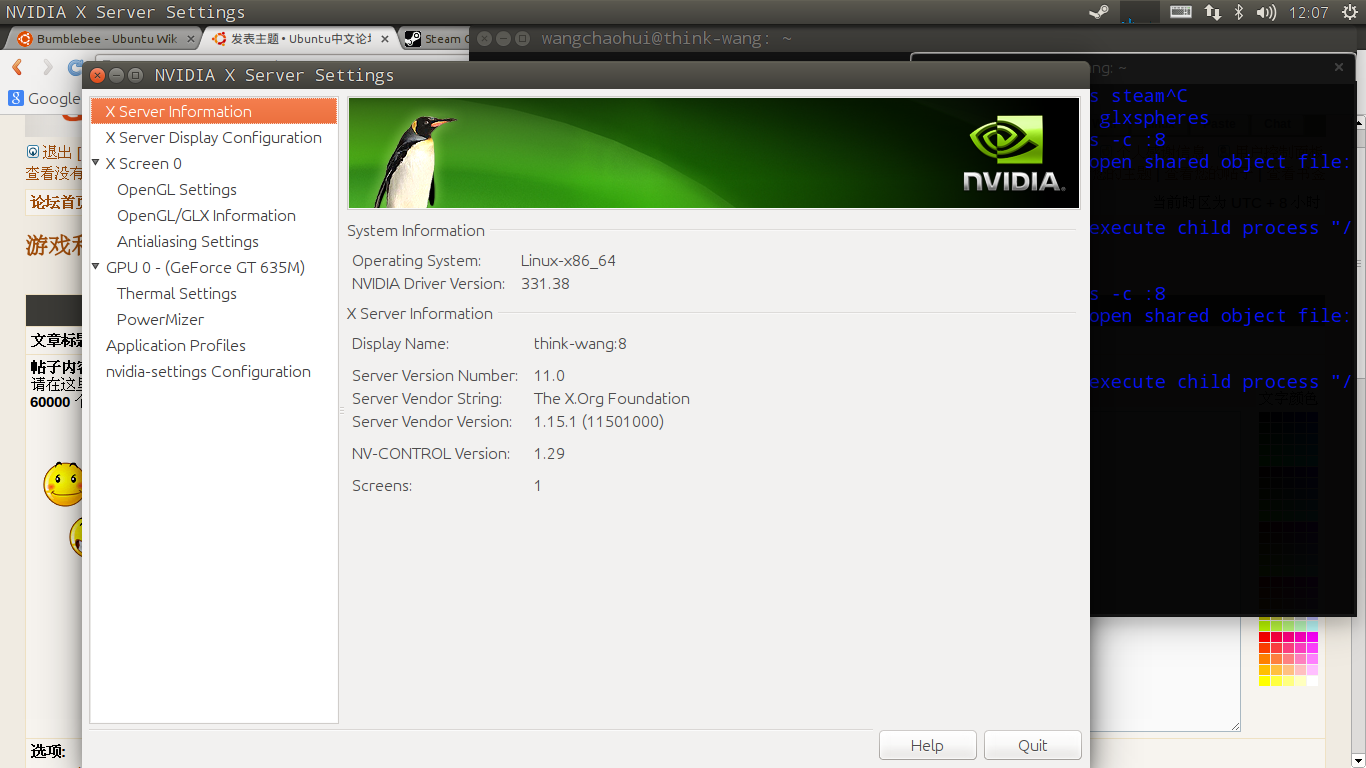Viewport: 1366px width, 768px height.
Task: Open X Server Display Configuration page
Action: (214, 137)
